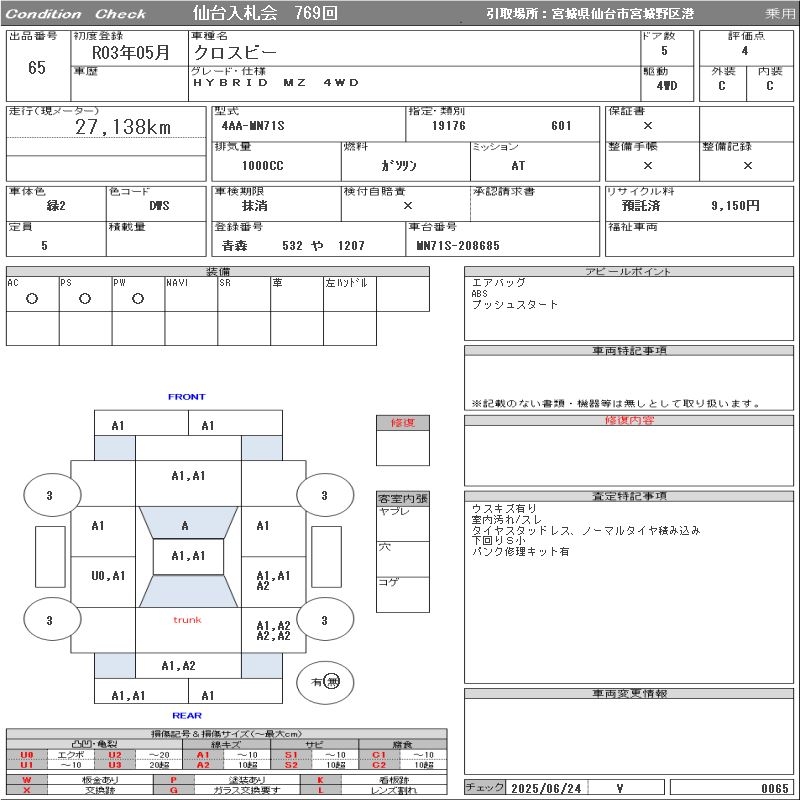800x800 pixels.
Task: Select the door panel marked U0,A1
Action: (103, 582)
